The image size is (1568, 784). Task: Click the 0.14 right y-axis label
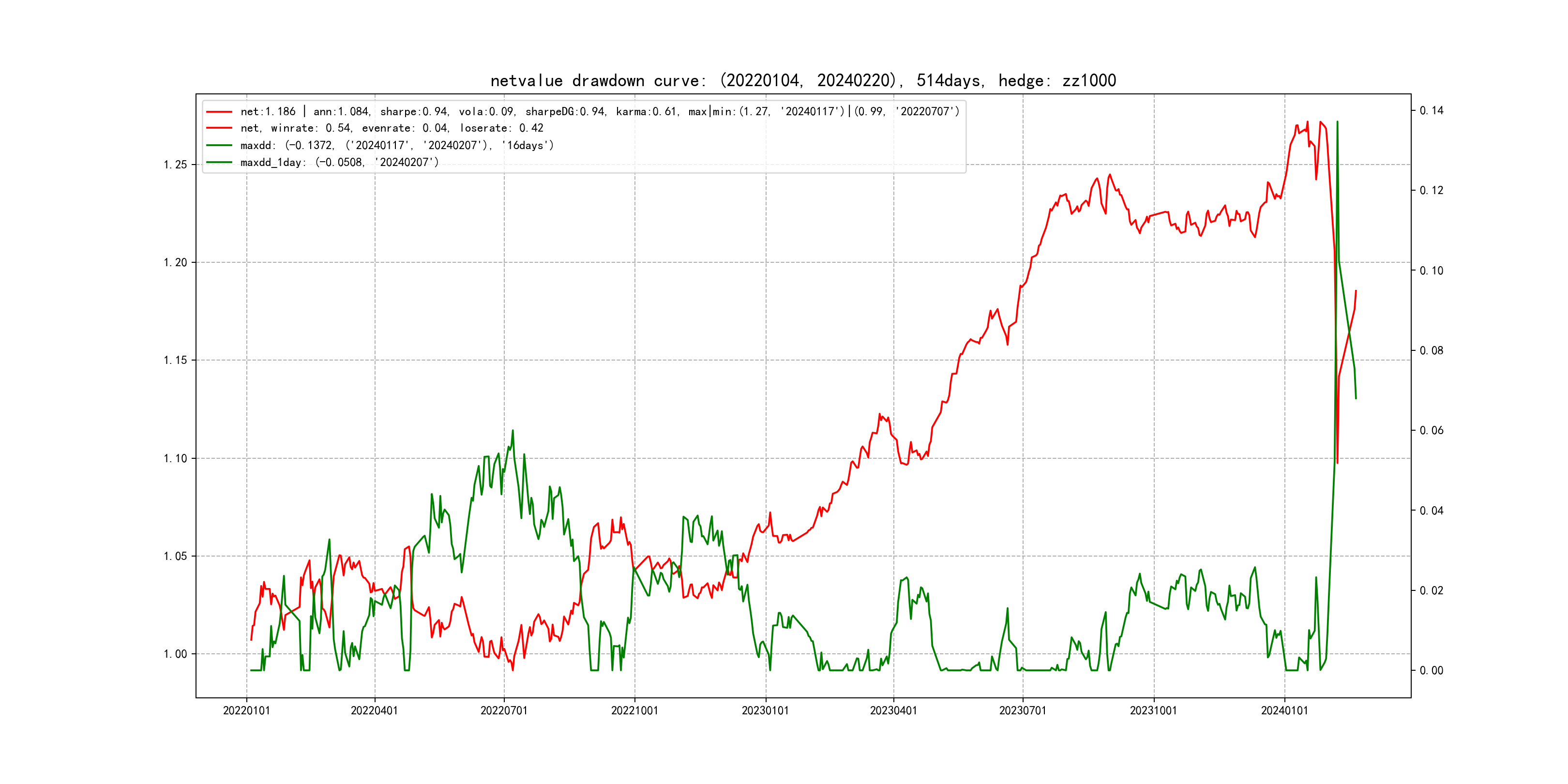click(1431, 111)
